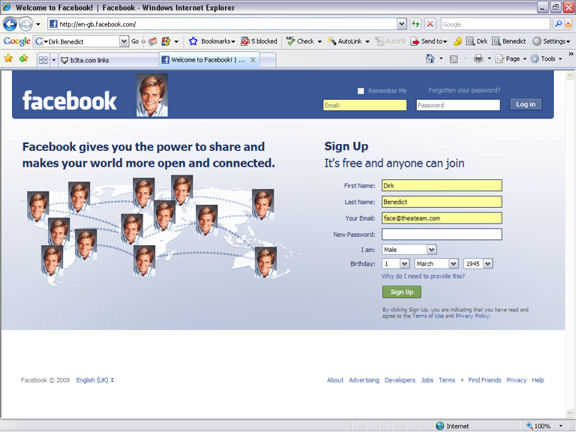Click the yellow highlighter icon
The image size is (576, 432).
457,42
